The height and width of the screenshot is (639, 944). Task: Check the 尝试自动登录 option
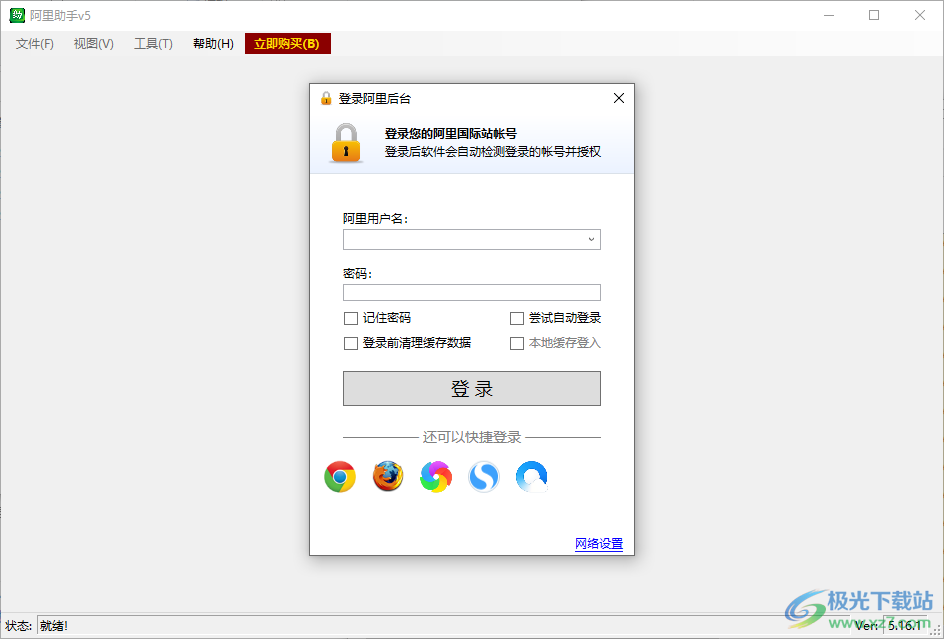[517, 318]
